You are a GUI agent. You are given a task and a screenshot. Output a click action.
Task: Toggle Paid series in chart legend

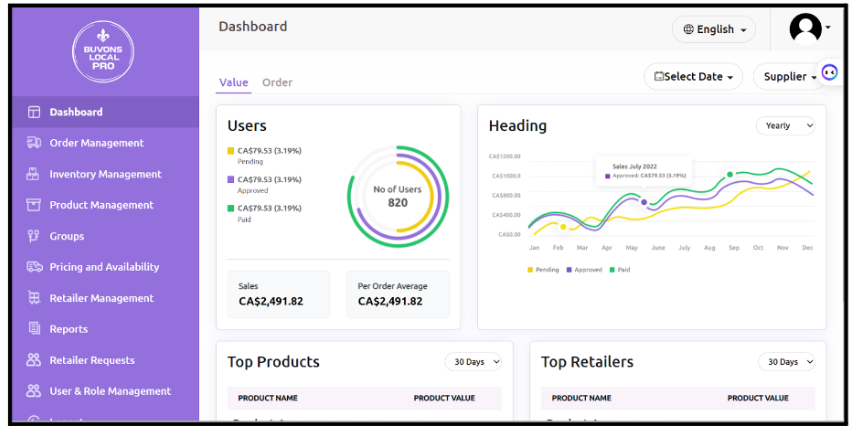620,270
